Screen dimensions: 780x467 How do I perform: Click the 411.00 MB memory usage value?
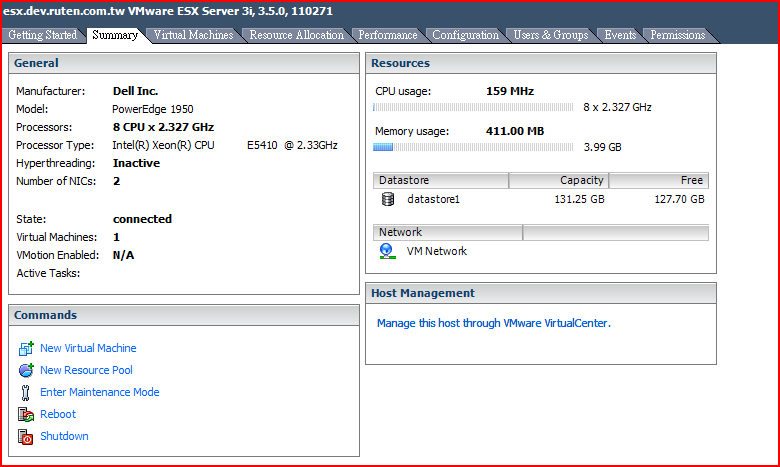tap(515, 131)
